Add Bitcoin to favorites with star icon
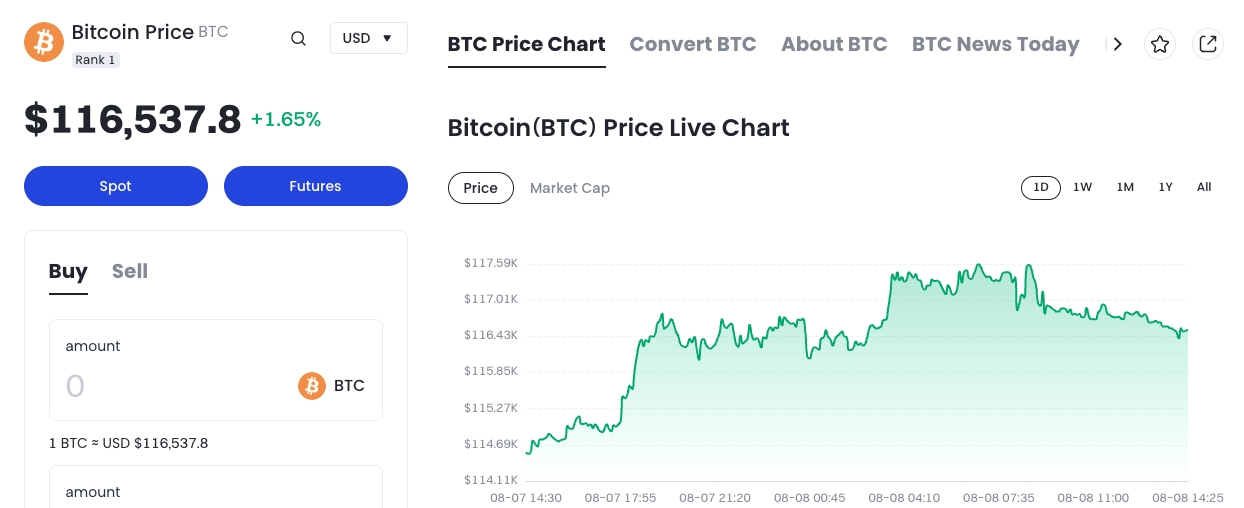1244x508 pixels. click(x=1160, y=44)
